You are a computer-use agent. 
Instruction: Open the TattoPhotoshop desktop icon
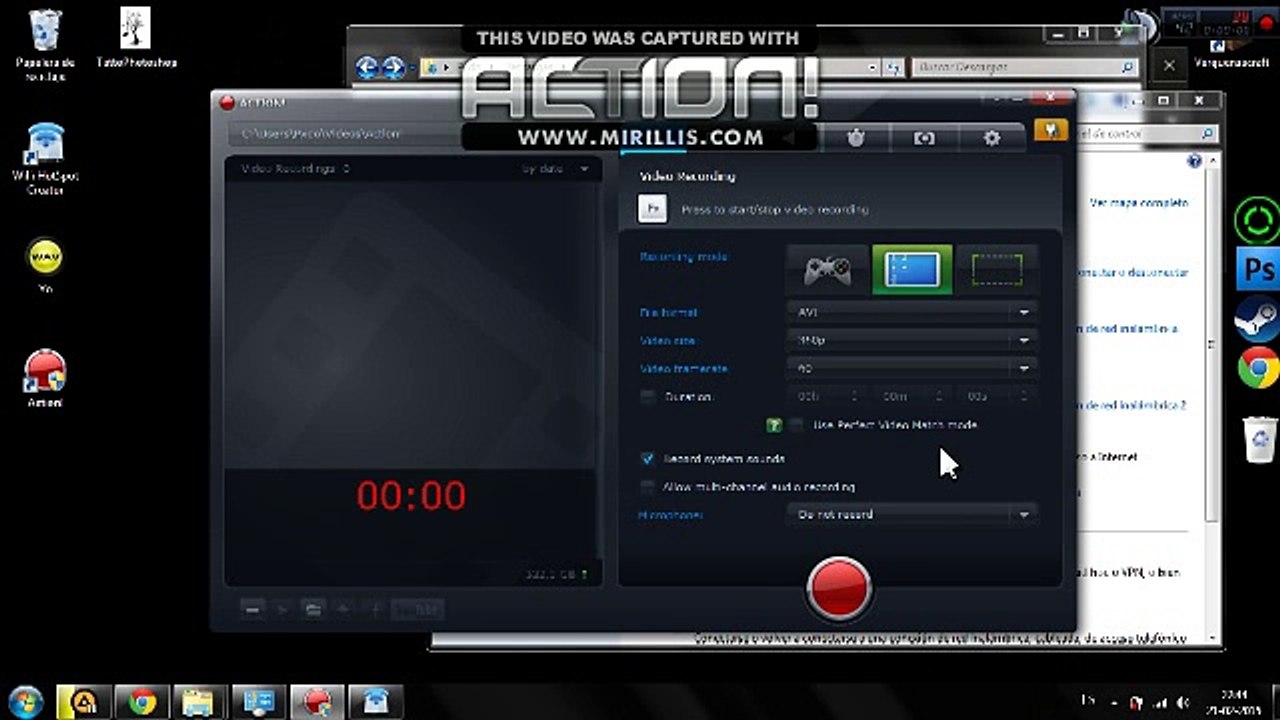point(136,38)
